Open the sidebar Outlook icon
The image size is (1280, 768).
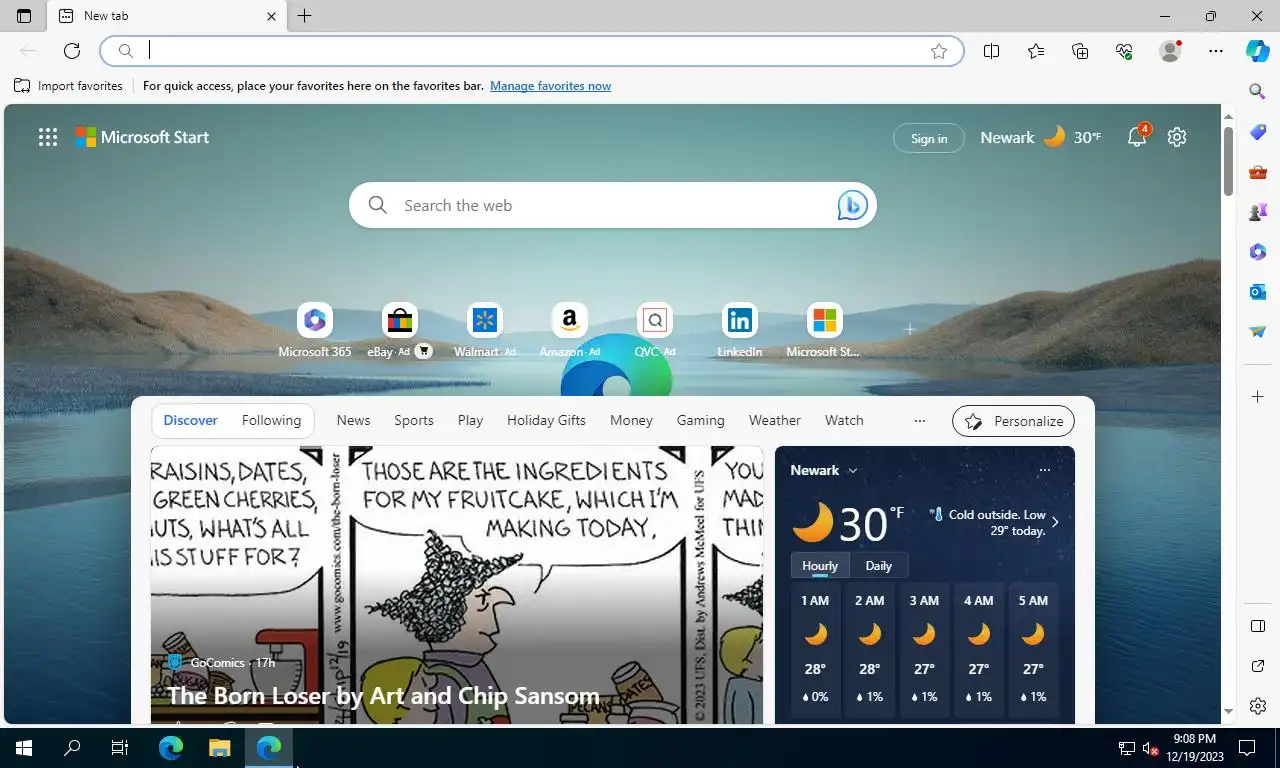tap(1258, 292)
